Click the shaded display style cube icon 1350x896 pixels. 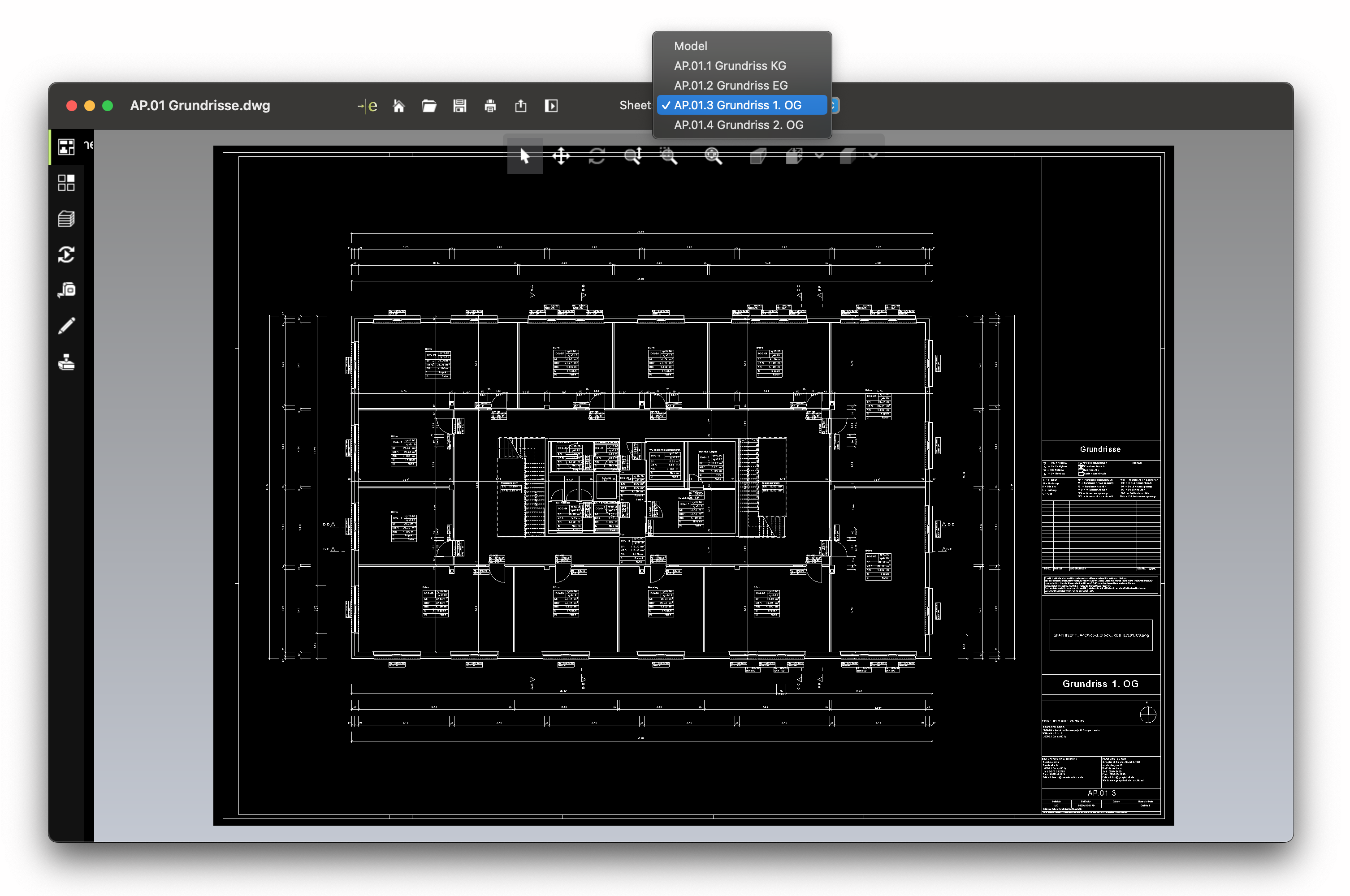click(848, 155)
